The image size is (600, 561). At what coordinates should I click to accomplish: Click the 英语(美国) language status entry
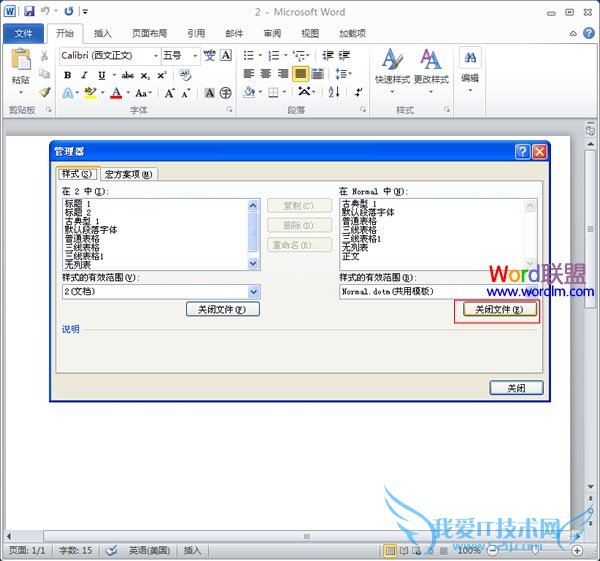pos(149,551)
